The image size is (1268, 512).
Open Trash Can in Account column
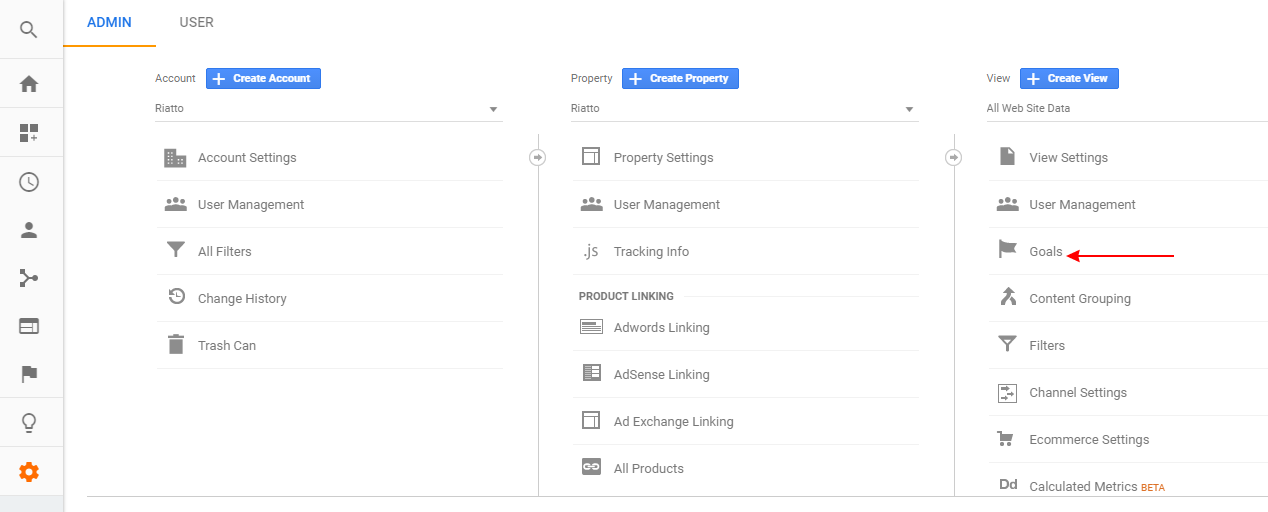pyautogui.click(x=227, y=346)
